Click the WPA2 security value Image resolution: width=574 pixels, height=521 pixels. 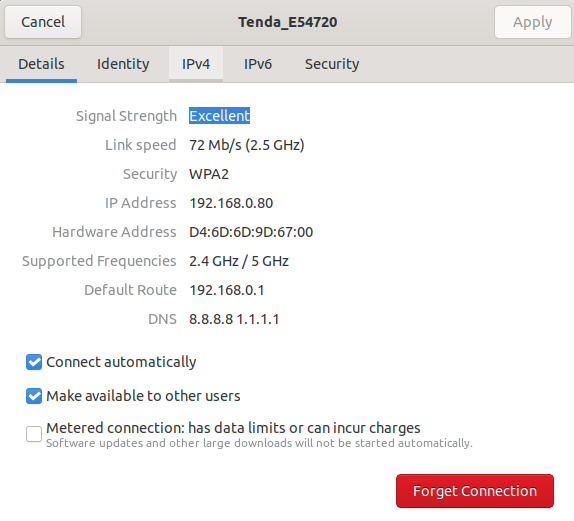click(209, 174)
